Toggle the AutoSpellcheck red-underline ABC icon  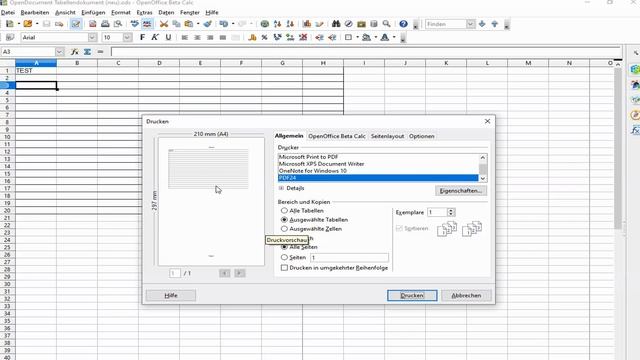click(x=147, y=24)
